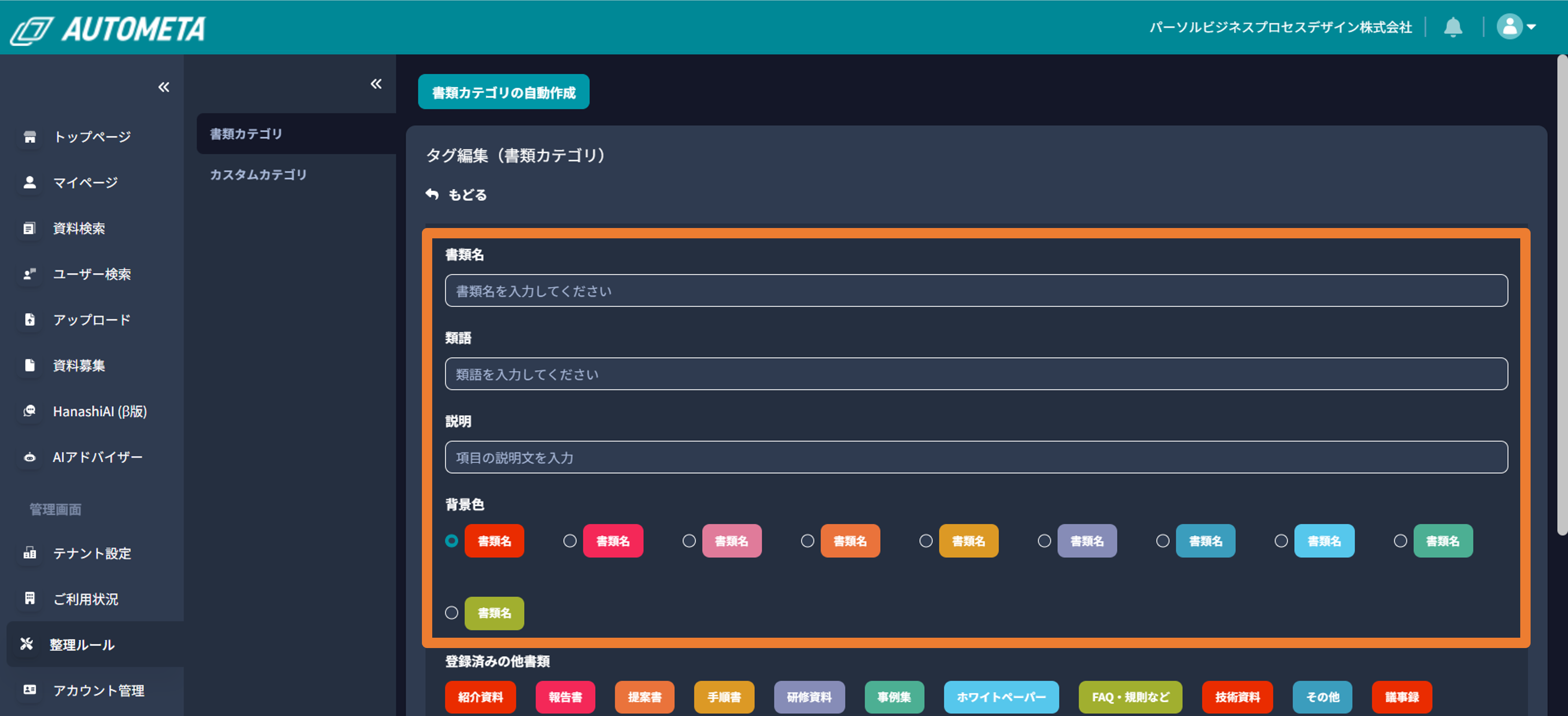
Task: Open the notification bell
Action: click(x=1453, y=27)
